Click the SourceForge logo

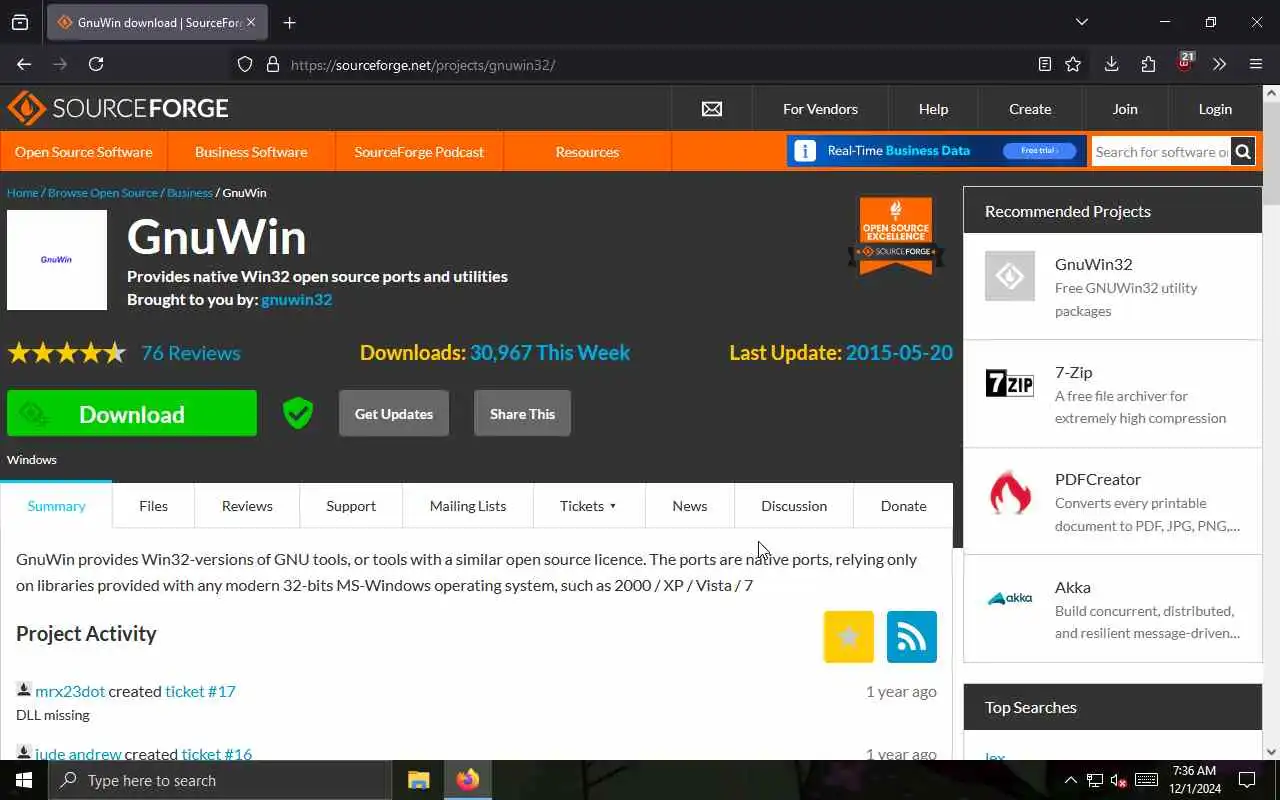click(118, 108)
